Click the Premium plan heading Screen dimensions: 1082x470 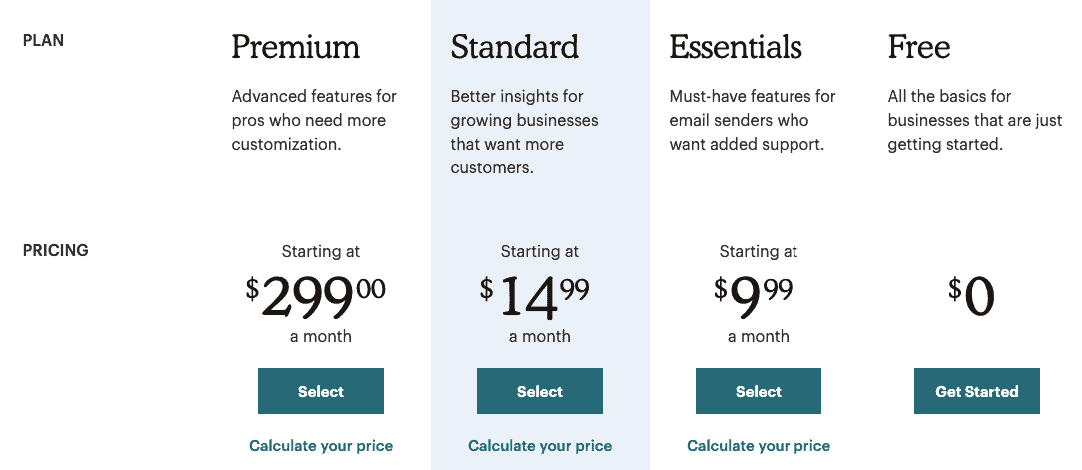pos(295,47)
